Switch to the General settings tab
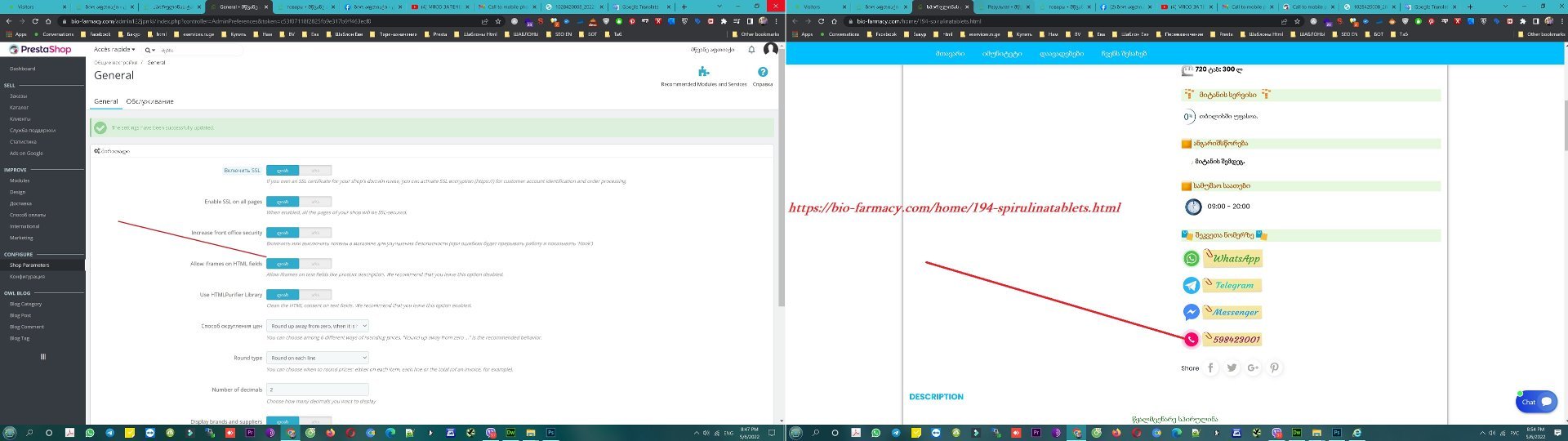This screenshot has width=1568, height=441. tap(106, 101)
